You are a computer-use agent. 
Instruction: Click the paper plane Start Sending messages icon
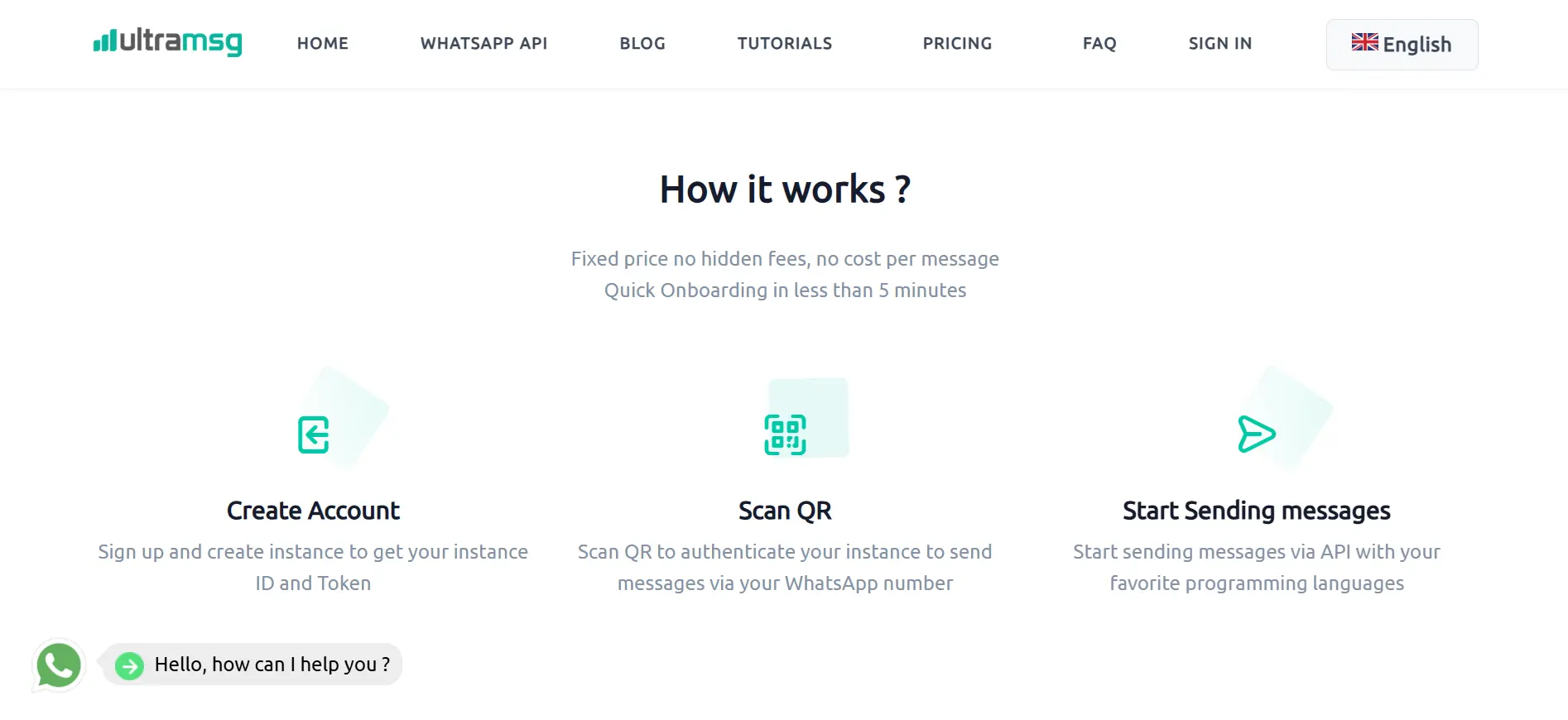(1255, 434)
